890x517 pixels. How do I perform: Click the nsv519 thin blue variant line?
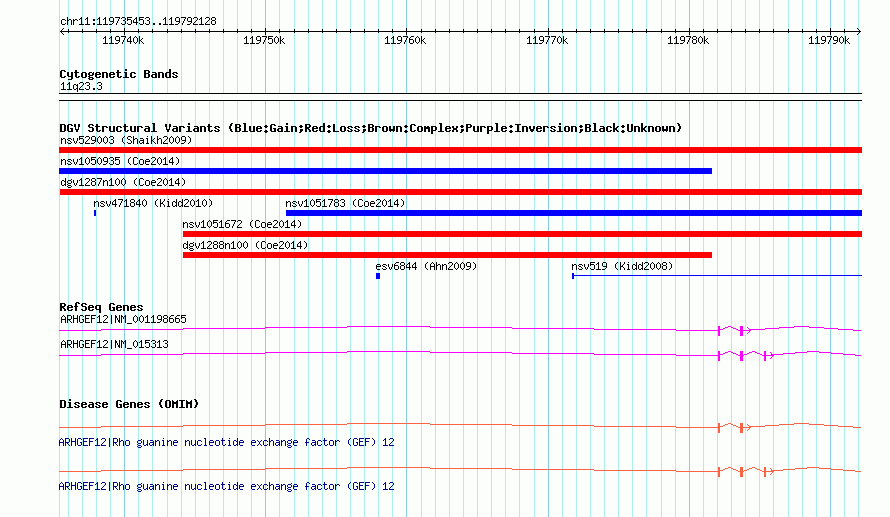(x=717, y=276)
